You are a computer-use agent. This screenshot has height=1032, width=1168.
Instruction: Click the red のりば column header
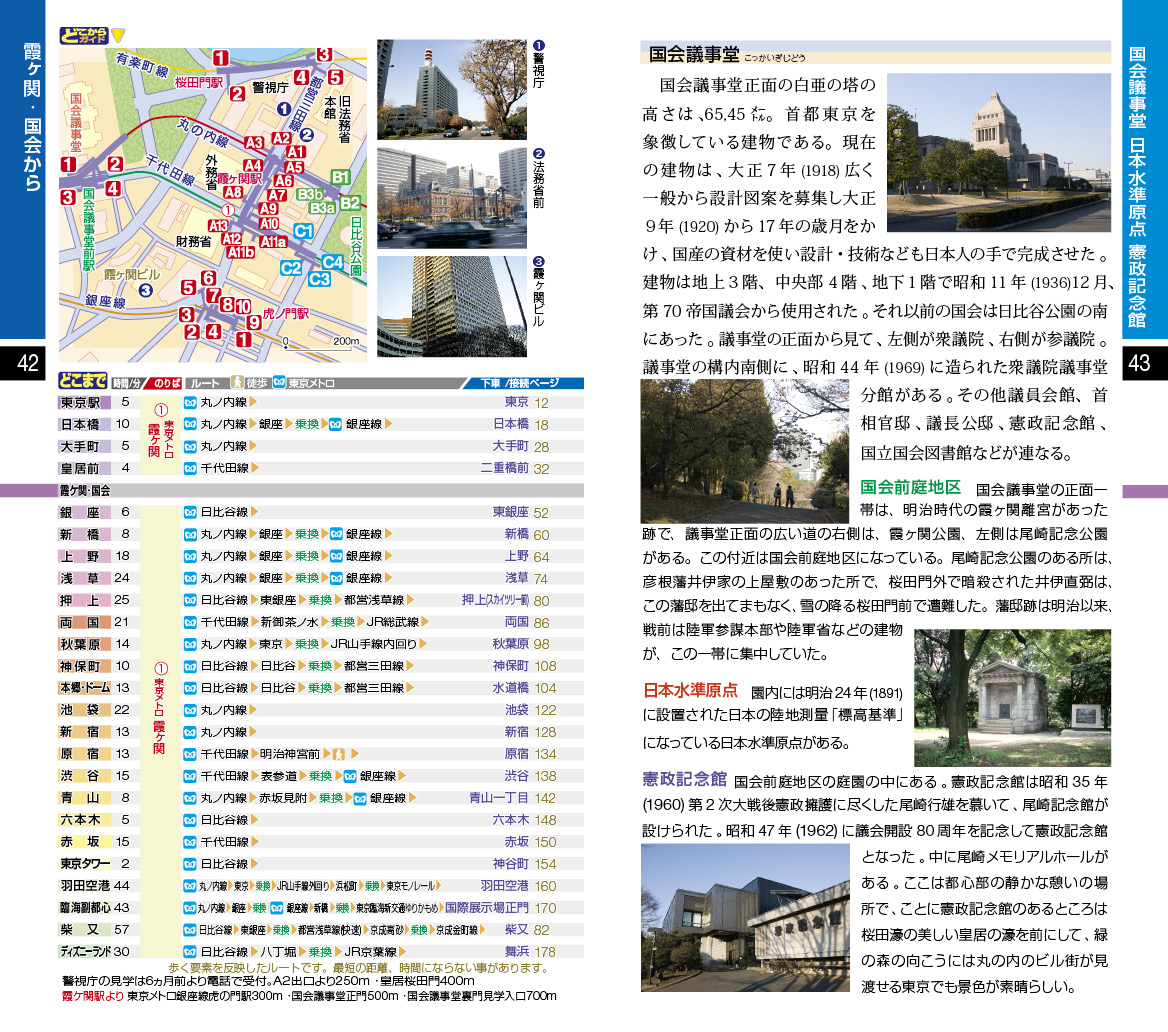[x=168, y=383]
